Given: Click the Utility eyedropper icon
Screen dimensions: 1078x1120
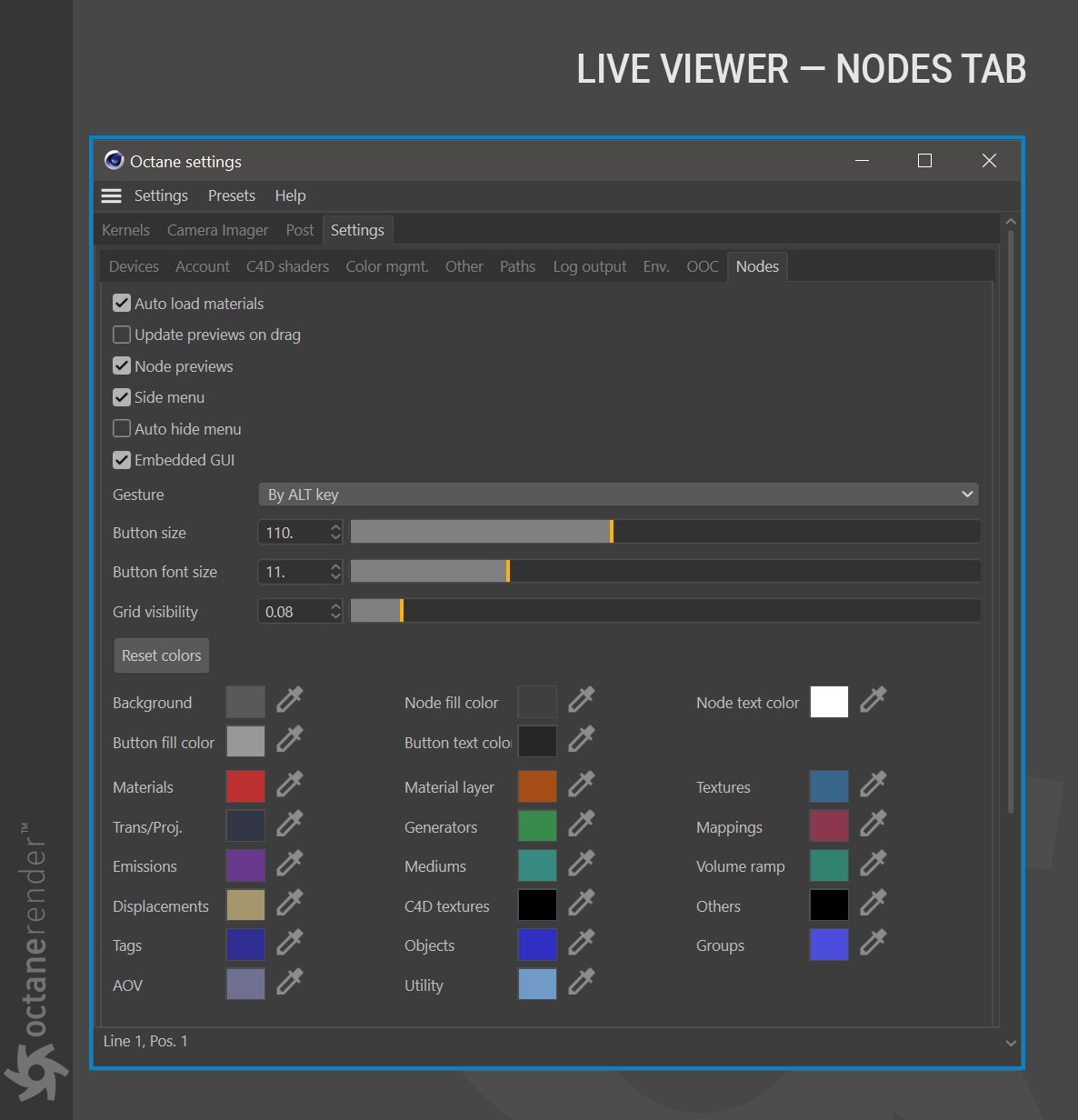Looking at the screenshot, I should [x=581, y=983].
